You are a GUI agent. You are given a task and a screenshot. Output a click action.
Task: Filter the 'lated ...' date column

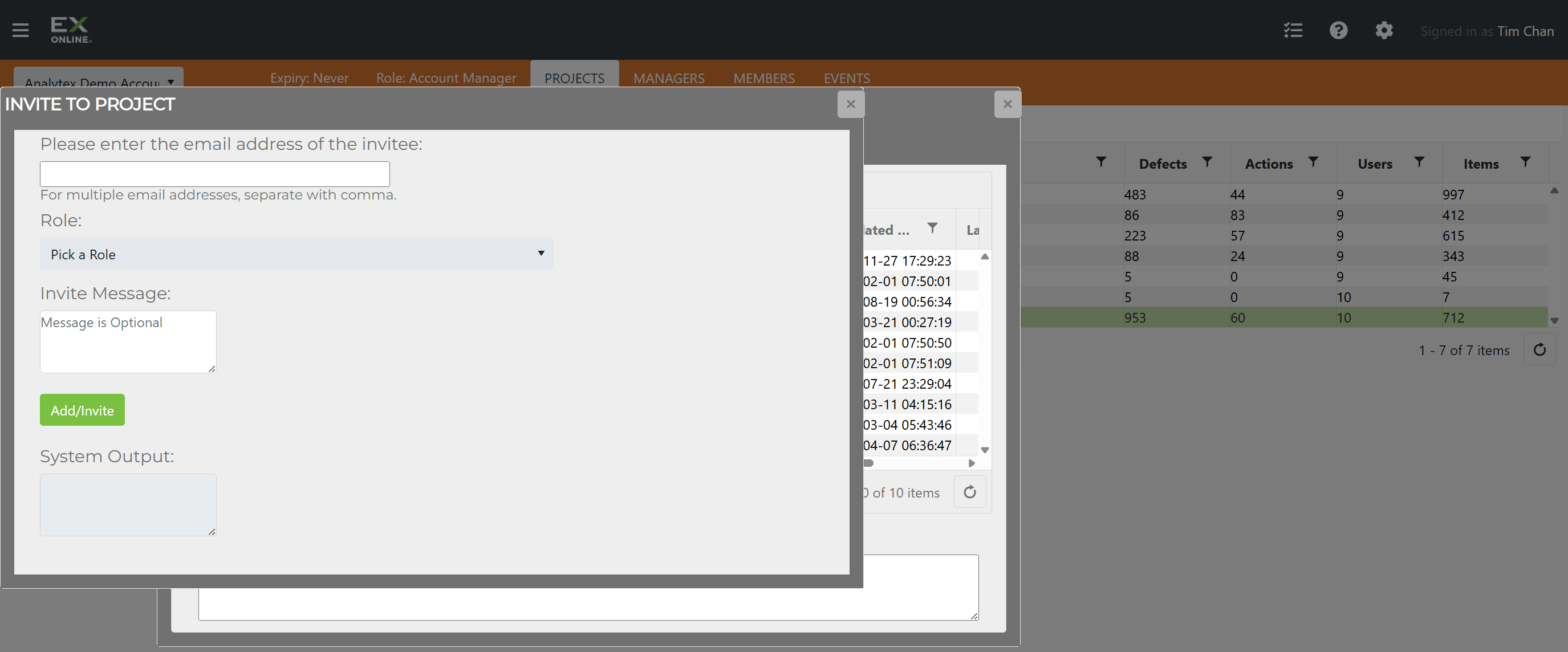point(932,228)
